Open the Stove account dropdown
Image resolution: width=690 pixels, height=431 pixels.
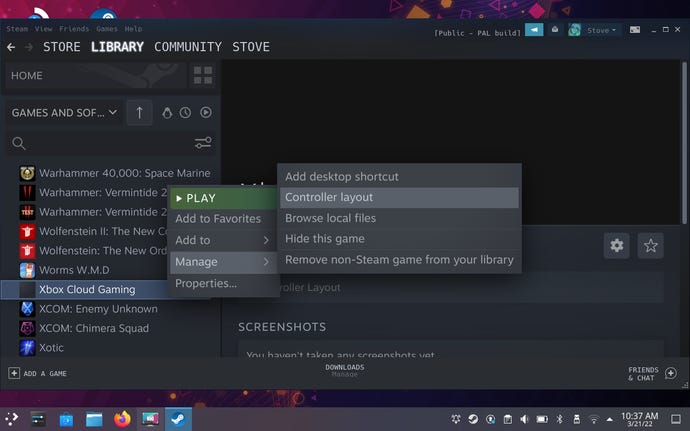click(x=601, y=30)
